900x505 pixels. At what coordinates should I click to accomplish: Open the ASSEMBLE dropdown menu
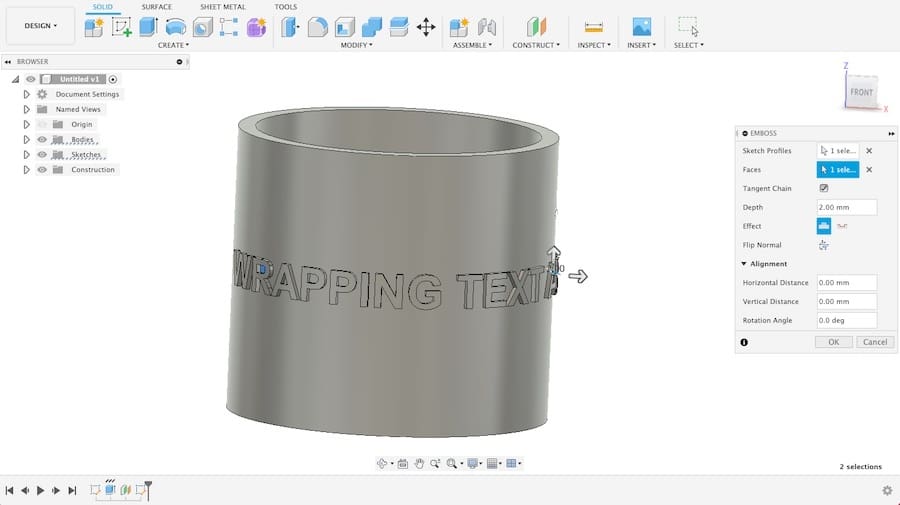point(472,45)
